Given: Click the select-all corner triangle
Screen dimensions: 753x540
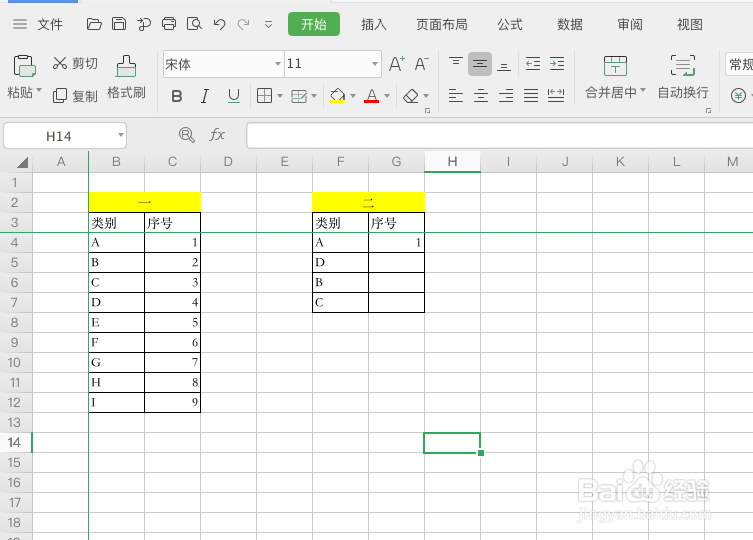Looking at the screenshot, I should click(22, 162).
